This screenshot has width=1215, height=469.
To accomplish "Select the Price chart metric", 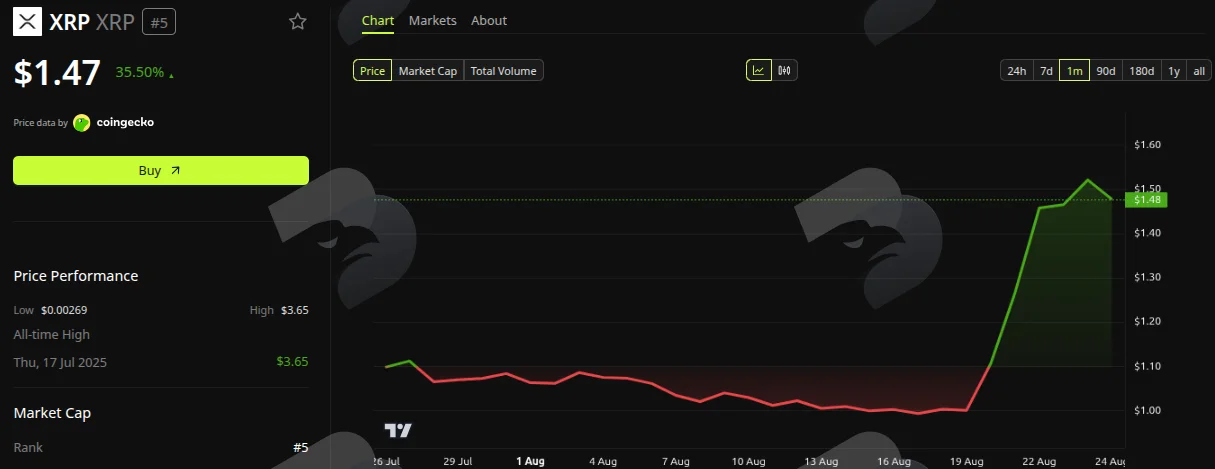I will click(x=372, y=71).
